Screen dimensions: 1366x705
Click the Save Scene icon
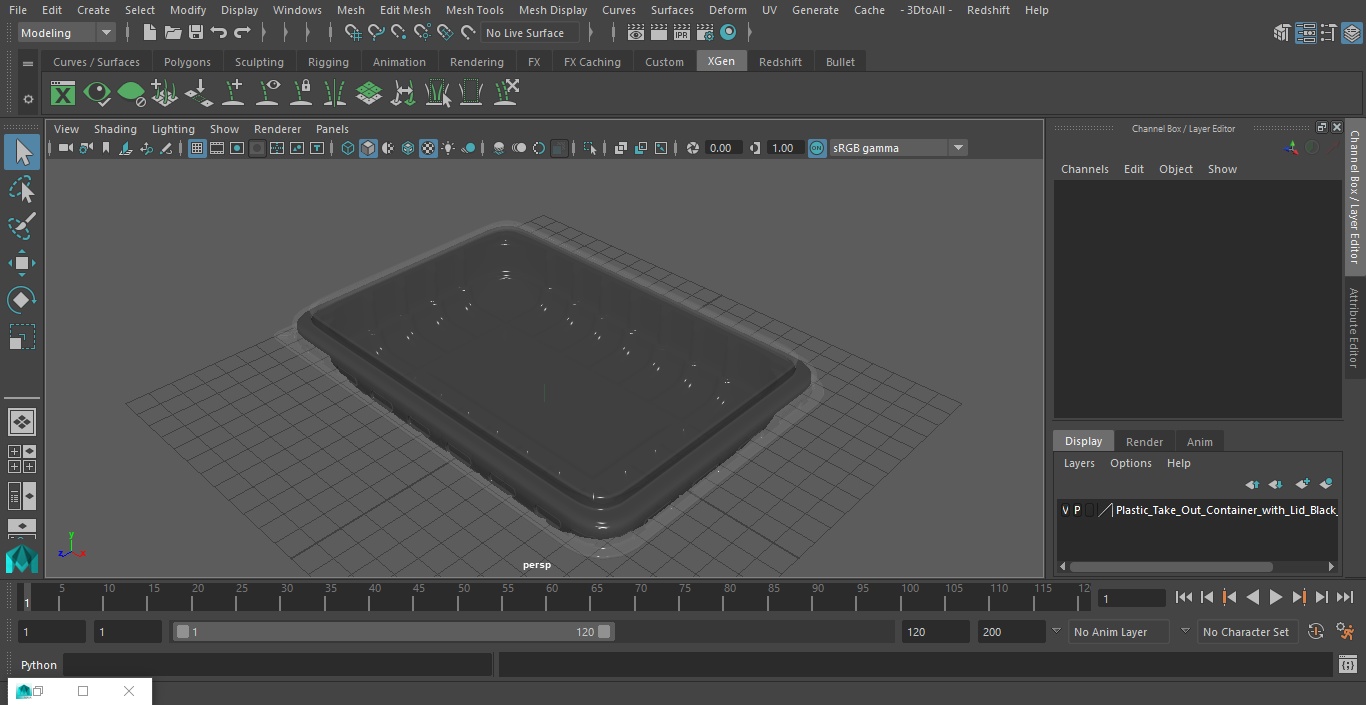[x=195, y=33]
